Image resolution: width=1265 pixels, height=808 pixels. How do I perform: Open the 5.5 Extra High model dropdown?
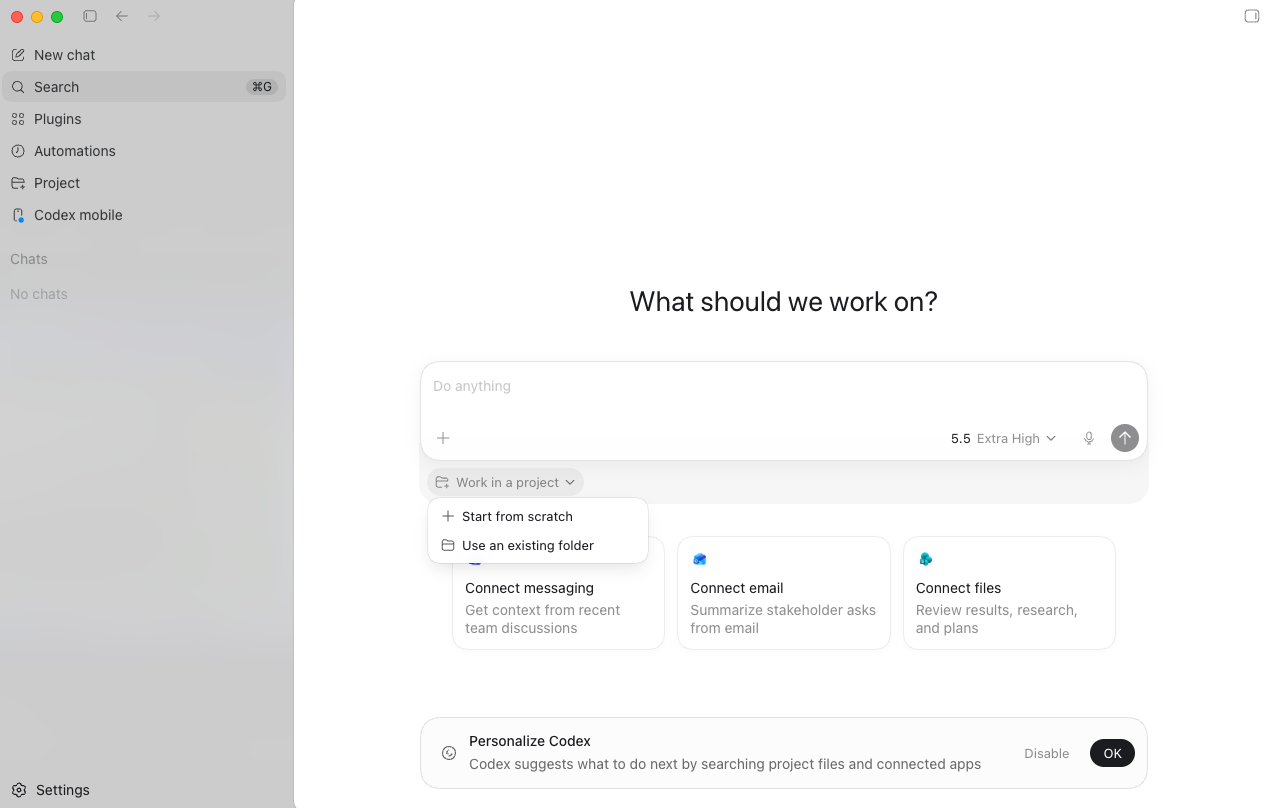1003,438
